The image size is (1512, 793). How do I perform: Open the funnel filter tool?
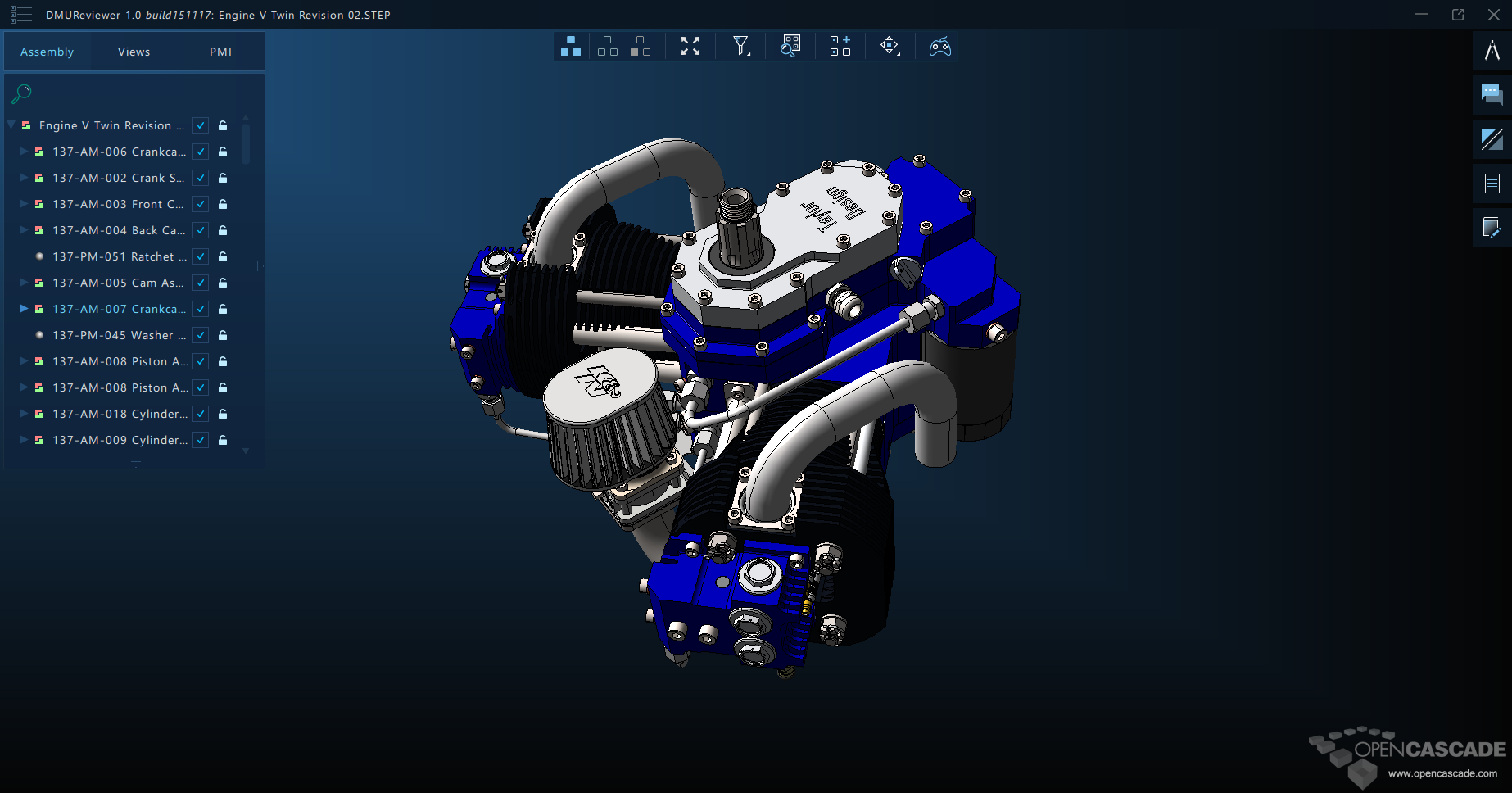tap(740, 46)
